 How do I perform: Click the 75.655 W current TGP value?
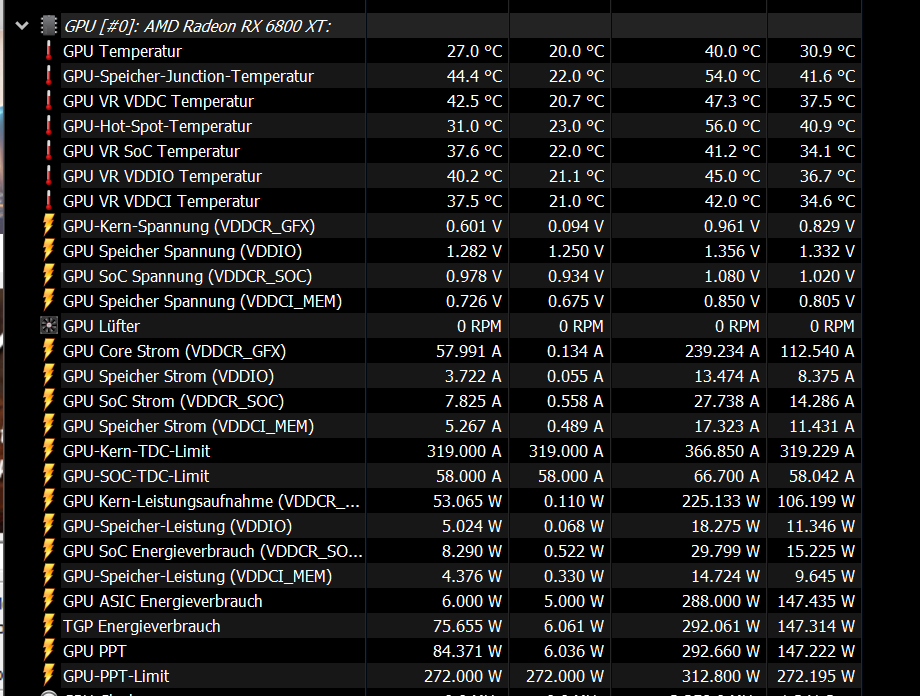(x=468, y=626)
